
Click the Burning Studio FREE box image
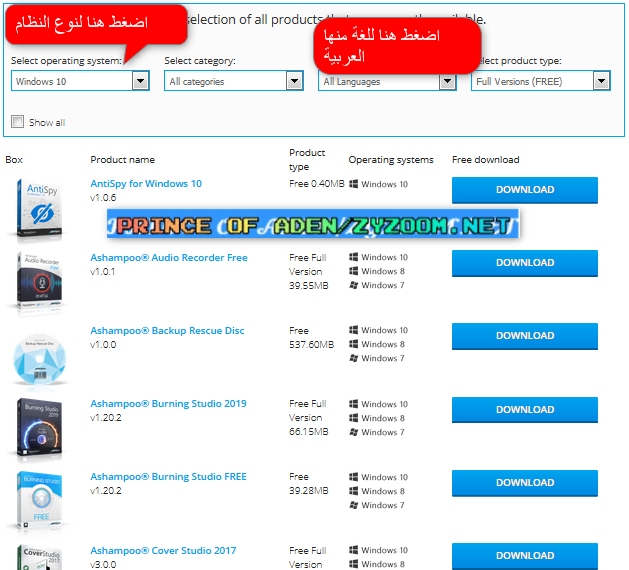39,501
